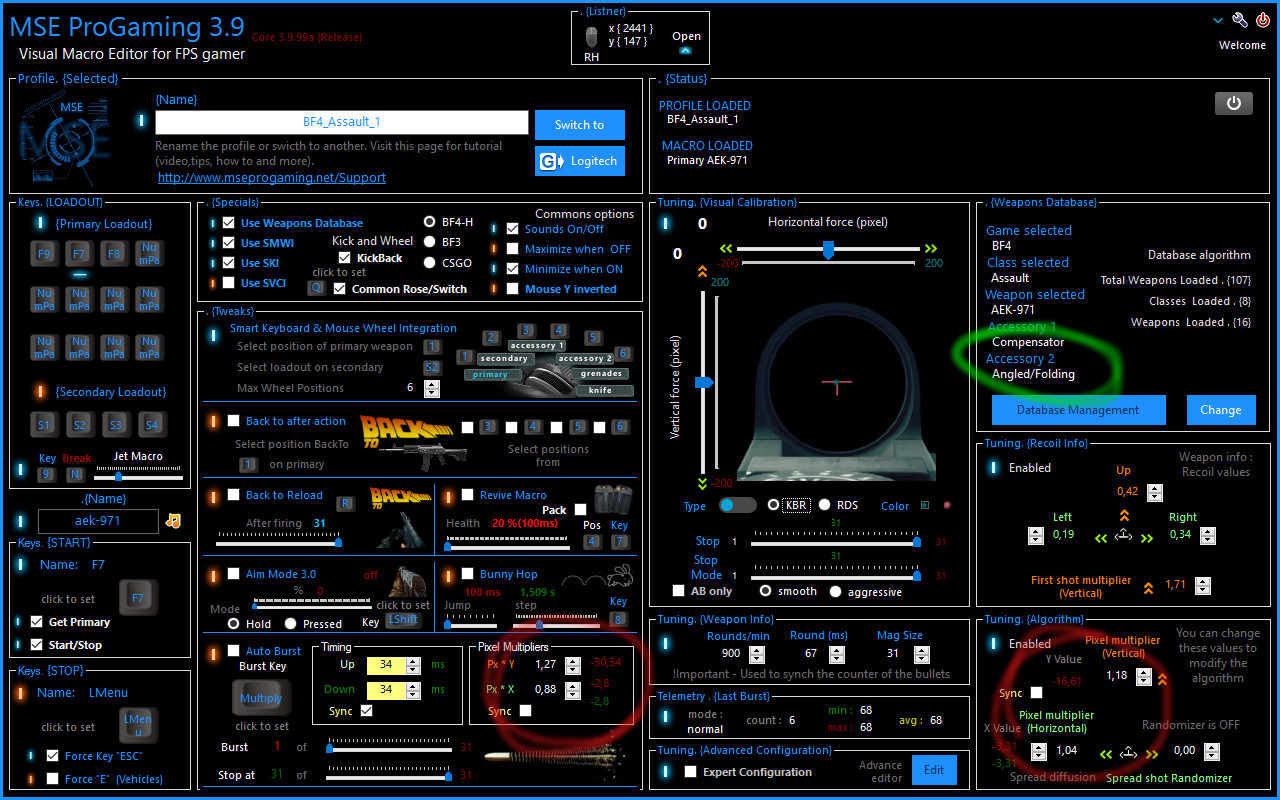The width and height of the screenshot is (1280, 800).
Task: Adjust the recoil Left value stepper
Action: [1036, 536]
